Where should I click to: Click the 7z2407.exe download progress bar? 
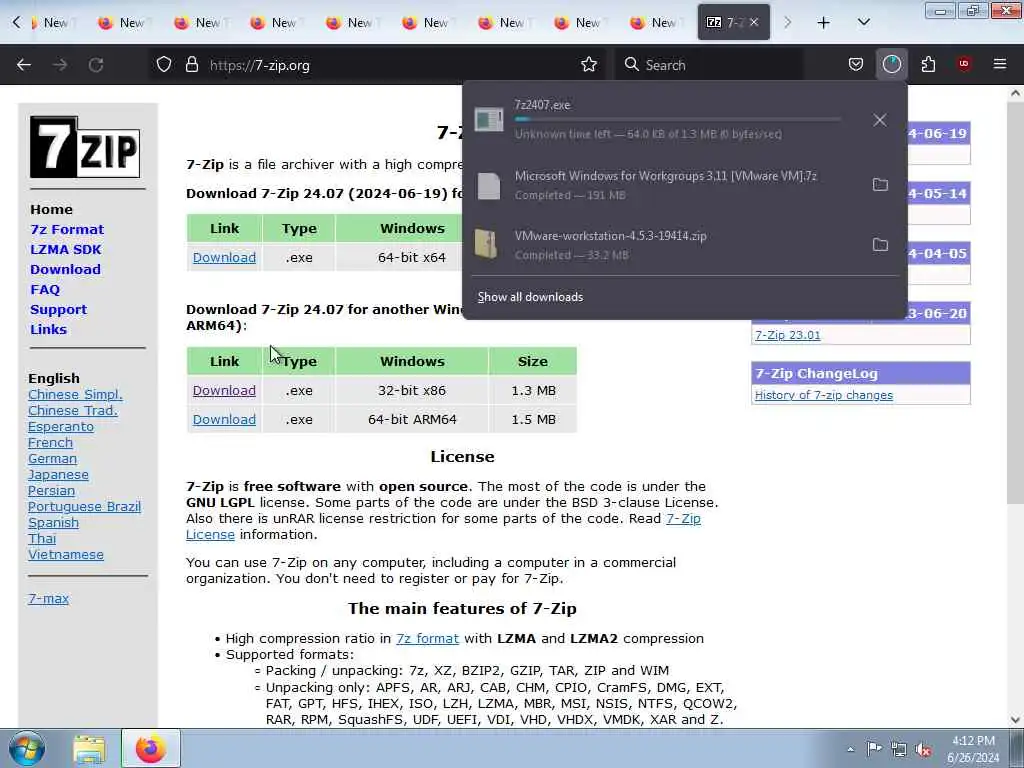(x=677, y=120)
